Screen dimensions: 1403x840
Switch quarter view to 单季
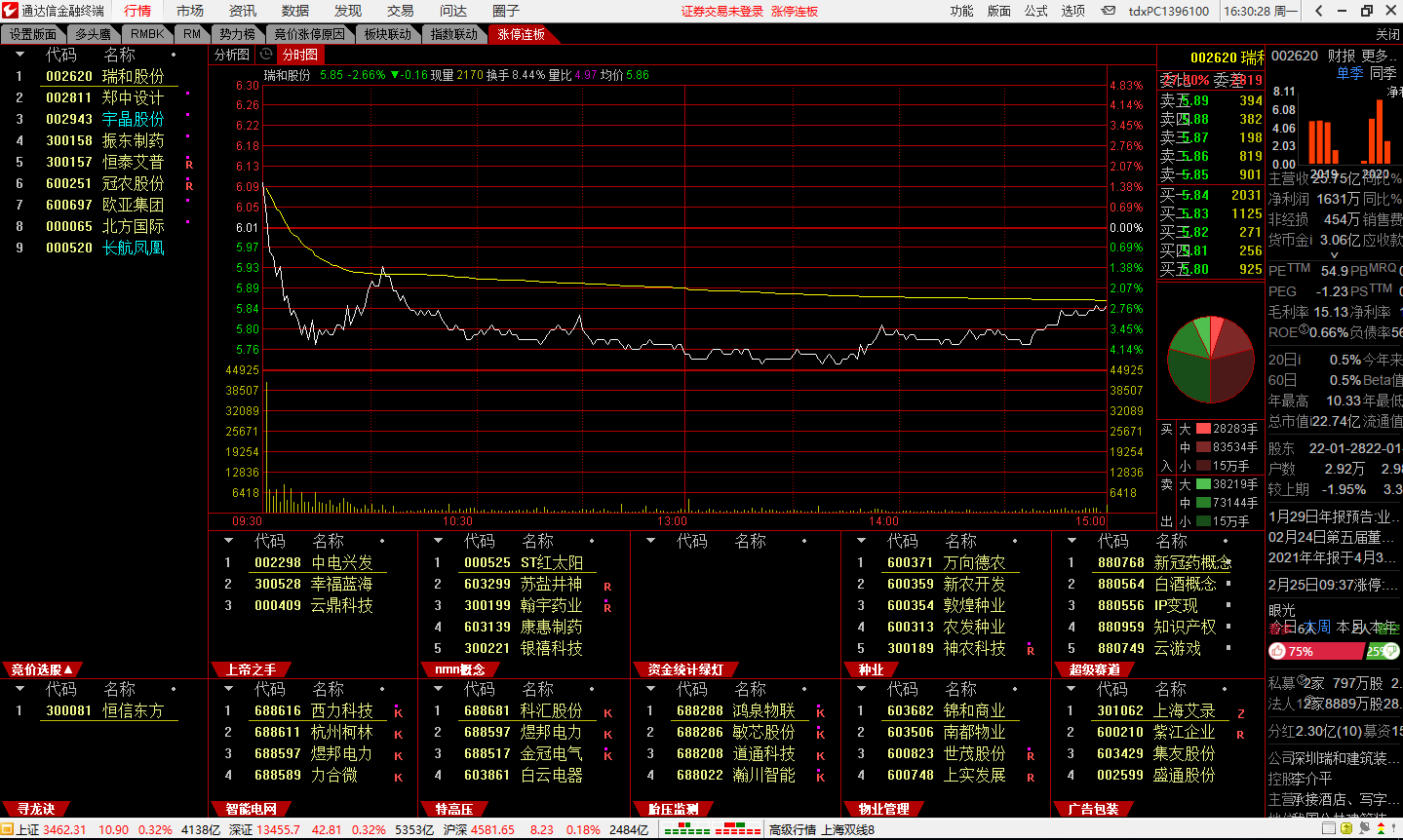tap(1349, 73)
